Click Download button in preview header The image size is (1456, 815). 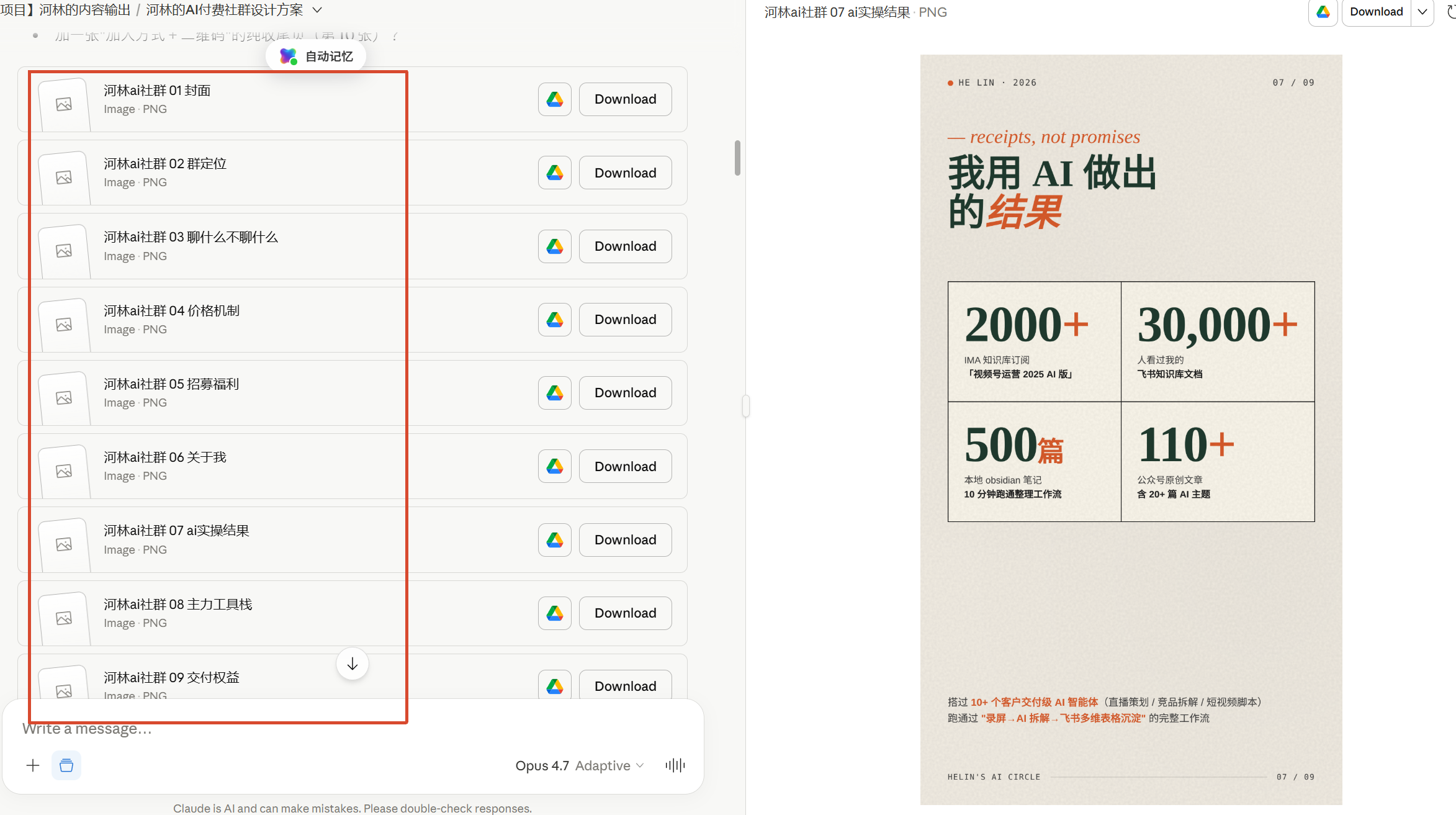pos(1376,12)
